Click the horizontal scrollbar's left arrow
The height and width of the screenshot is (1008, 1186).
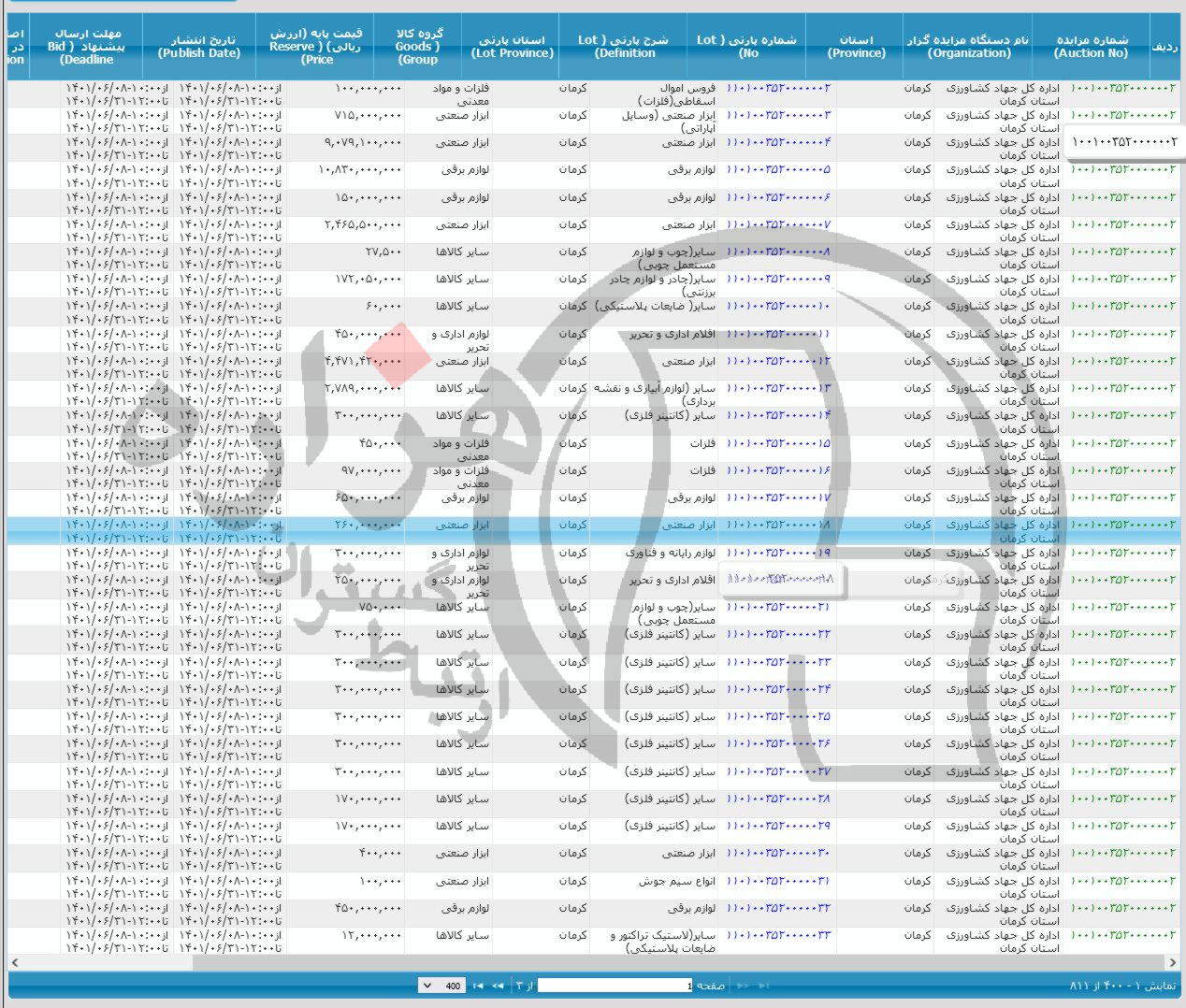click(15, 962)
